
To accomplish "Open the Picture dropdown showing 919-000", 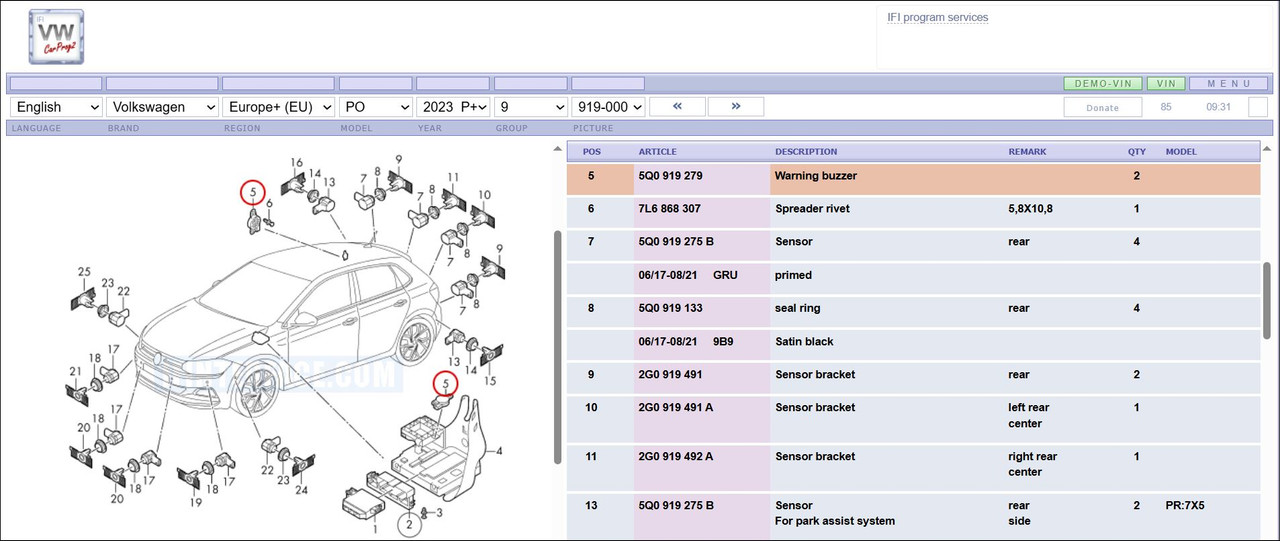I will pos(608,107).
